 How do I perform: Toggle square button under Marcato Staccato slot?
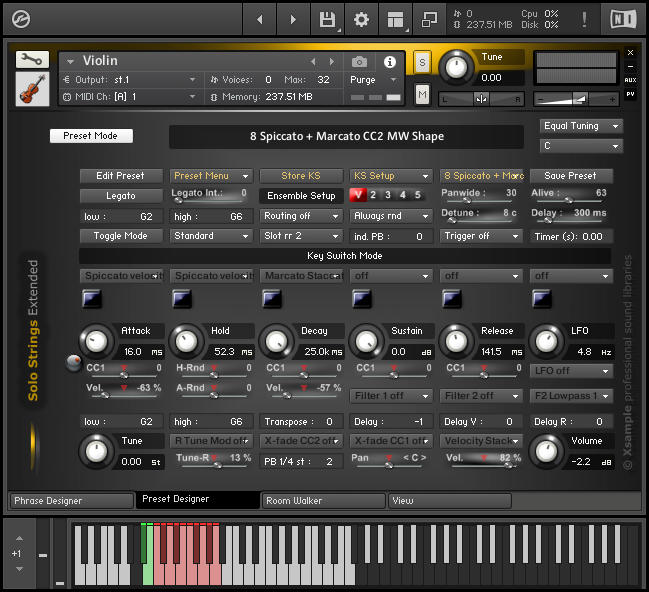pos(272,299)
